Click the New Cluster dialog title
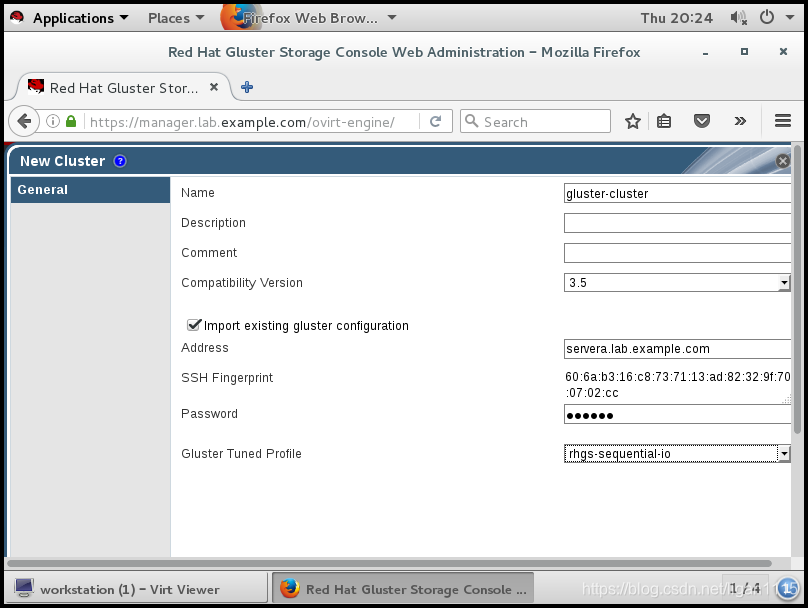Screen dimensions: 808x608 (x=62, y=161)
